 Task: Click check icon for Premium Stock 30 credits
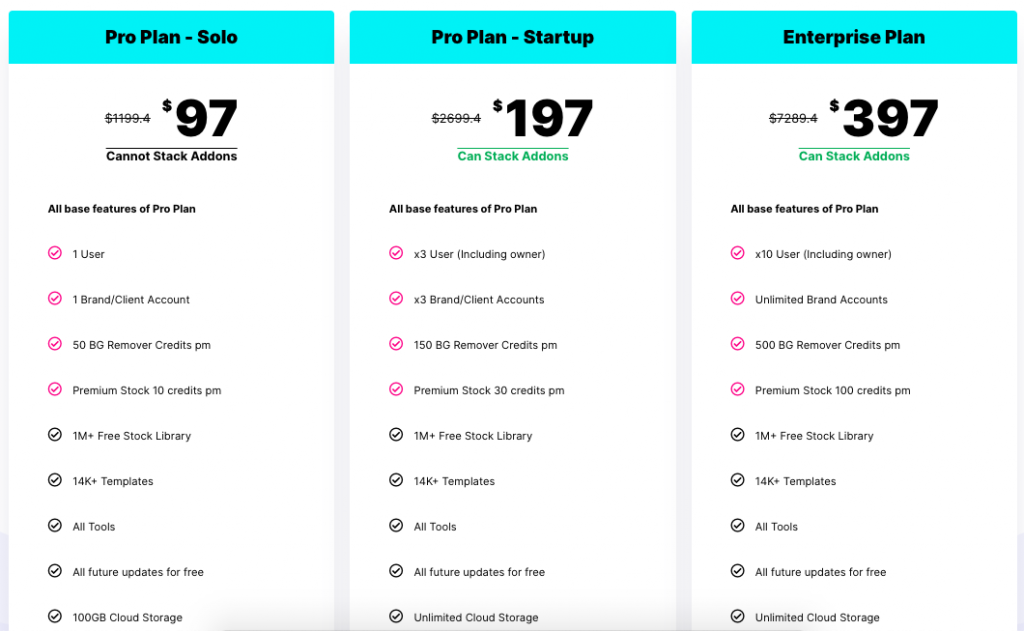[396, 389]
